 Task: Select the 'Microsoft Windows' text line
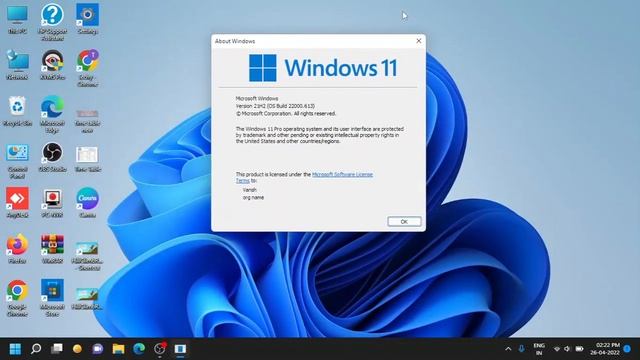coord(257,98)
